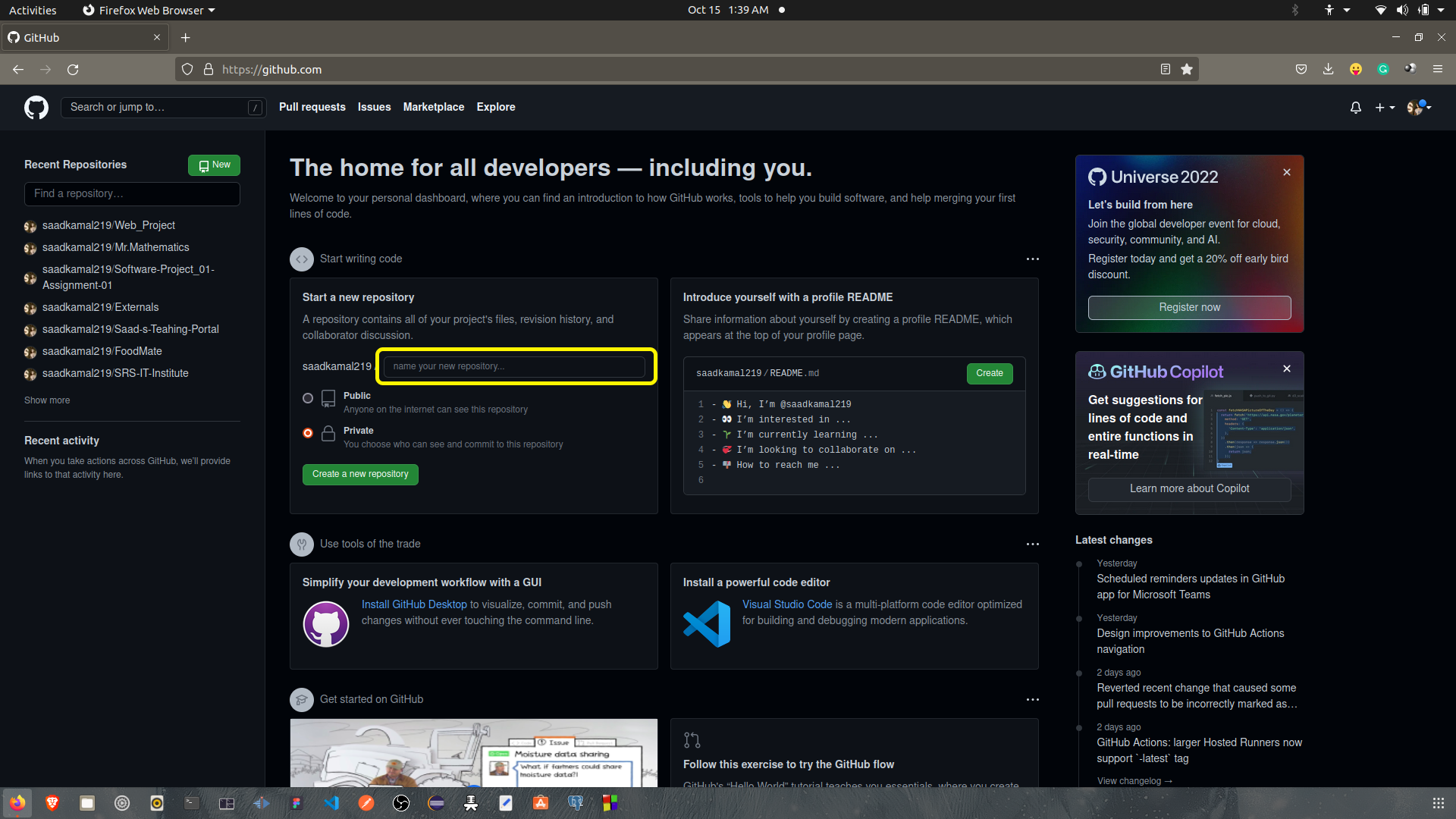Open the notifications bell

point(1355,108)
